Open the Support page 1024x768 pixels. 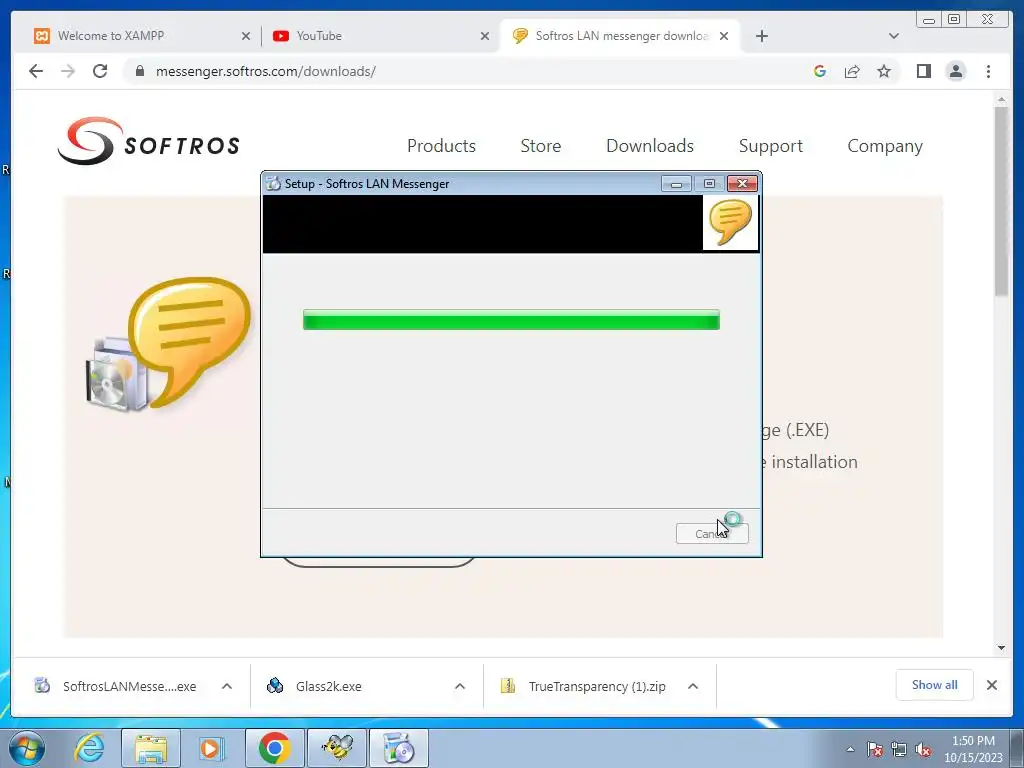pyautogui.click(x=771, y=146)
